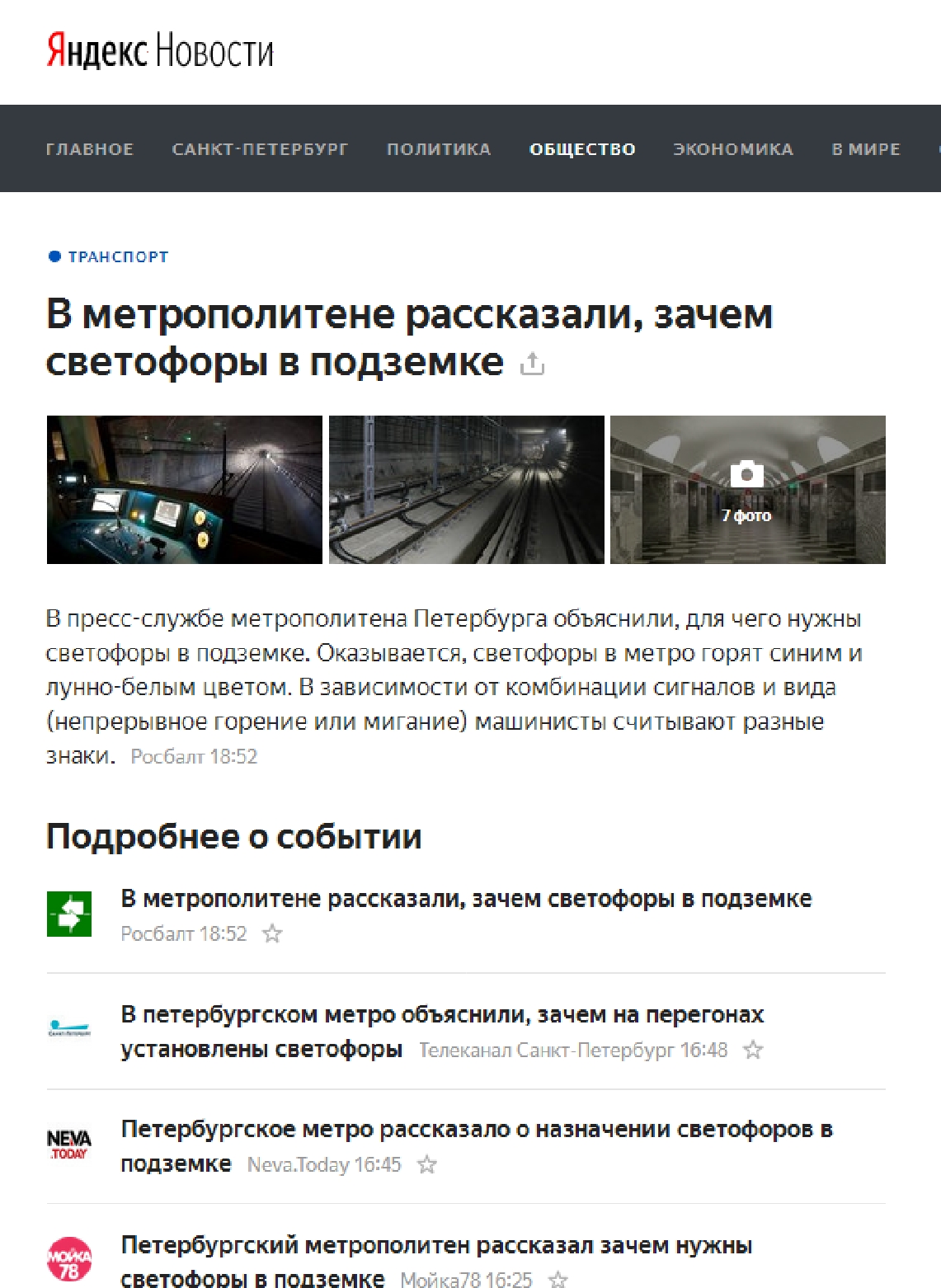Open article about светофоры на перегонах
Screen dimensions: 941x1288
(442, 1014)
